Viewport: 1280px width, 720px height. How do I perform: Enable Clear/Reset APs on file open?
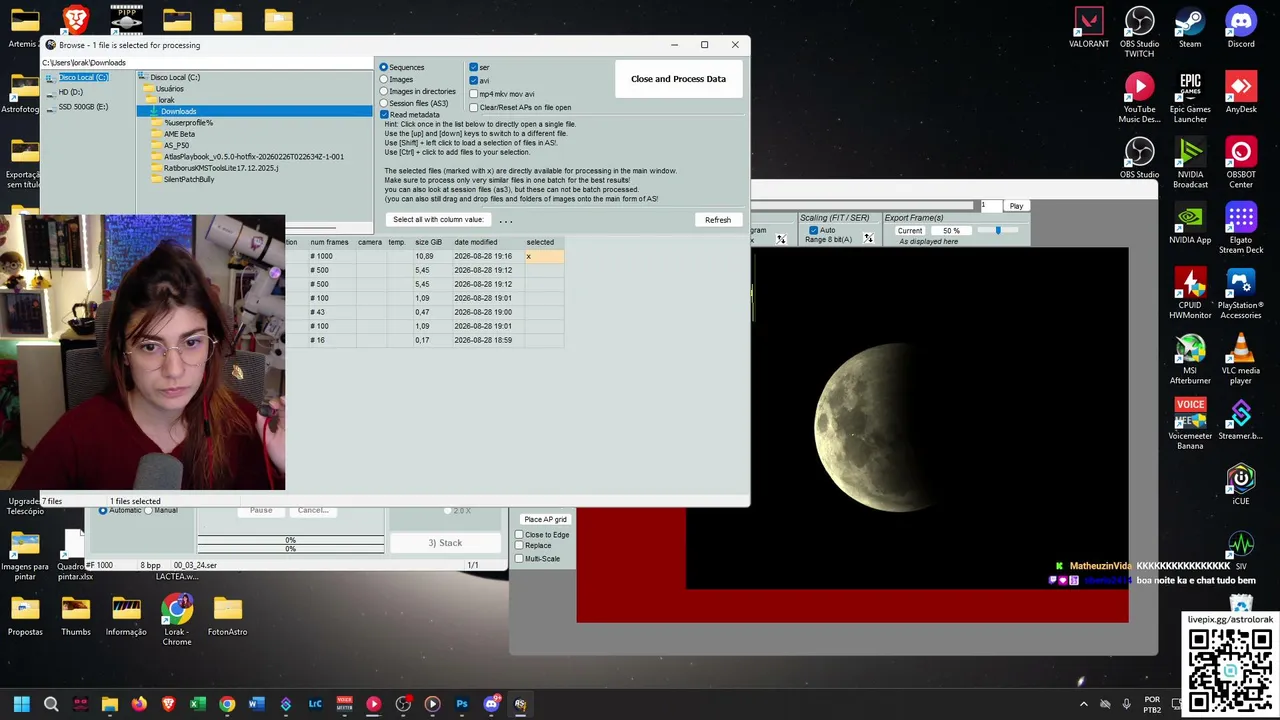pos(474,107)
